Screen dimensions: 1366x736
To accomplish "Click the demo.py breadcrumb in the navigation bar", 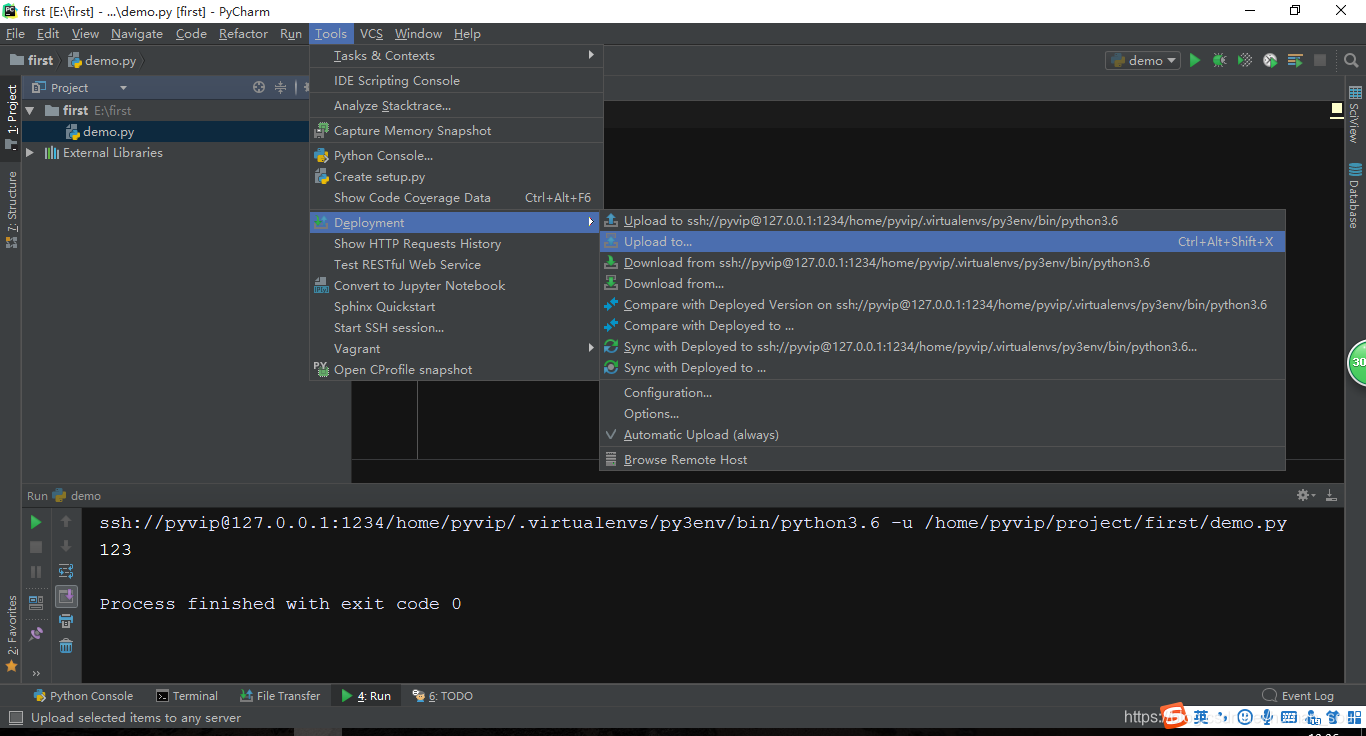I will [x=102, y=61].
